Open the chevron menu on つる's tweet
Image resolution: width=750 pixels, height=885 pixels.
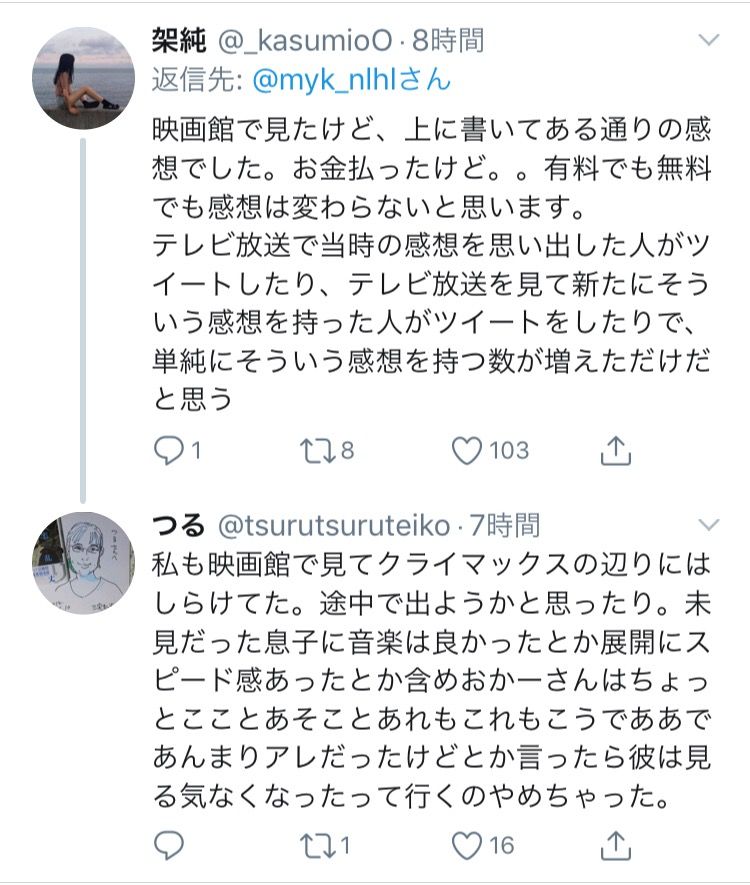pyautogui.click(x=708, y=525)
